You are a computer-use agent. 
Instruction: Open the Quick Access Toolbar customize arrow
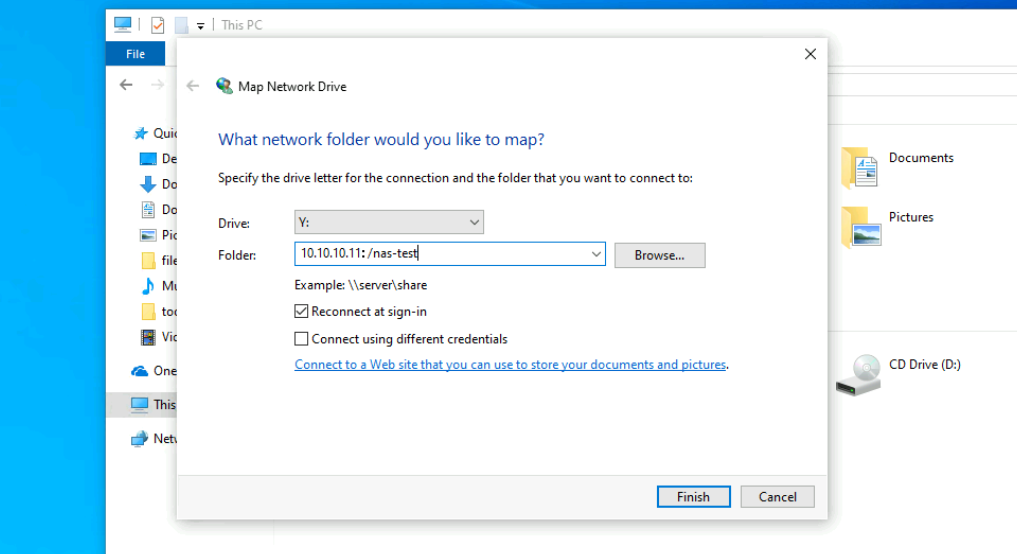pyautogui.click(x=201, y=26)
